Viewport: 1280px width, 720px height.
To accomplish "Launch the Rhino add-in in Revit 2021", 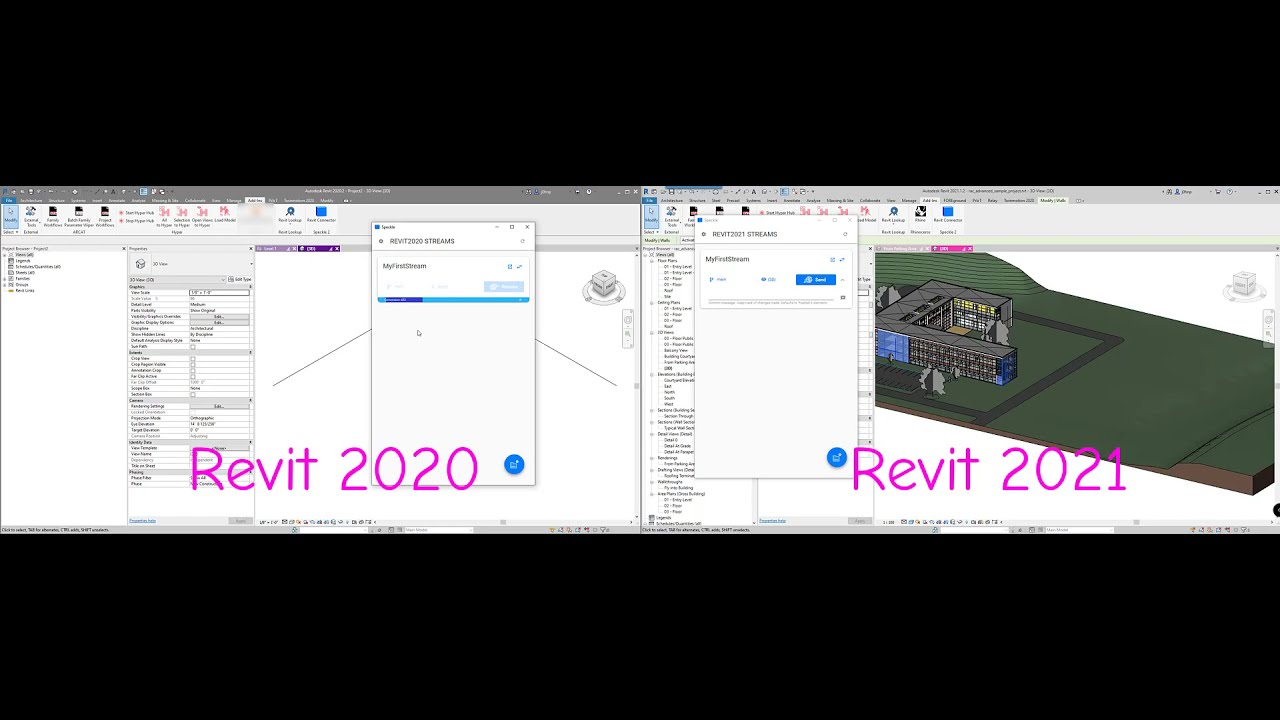I will [x=920, y=215].
